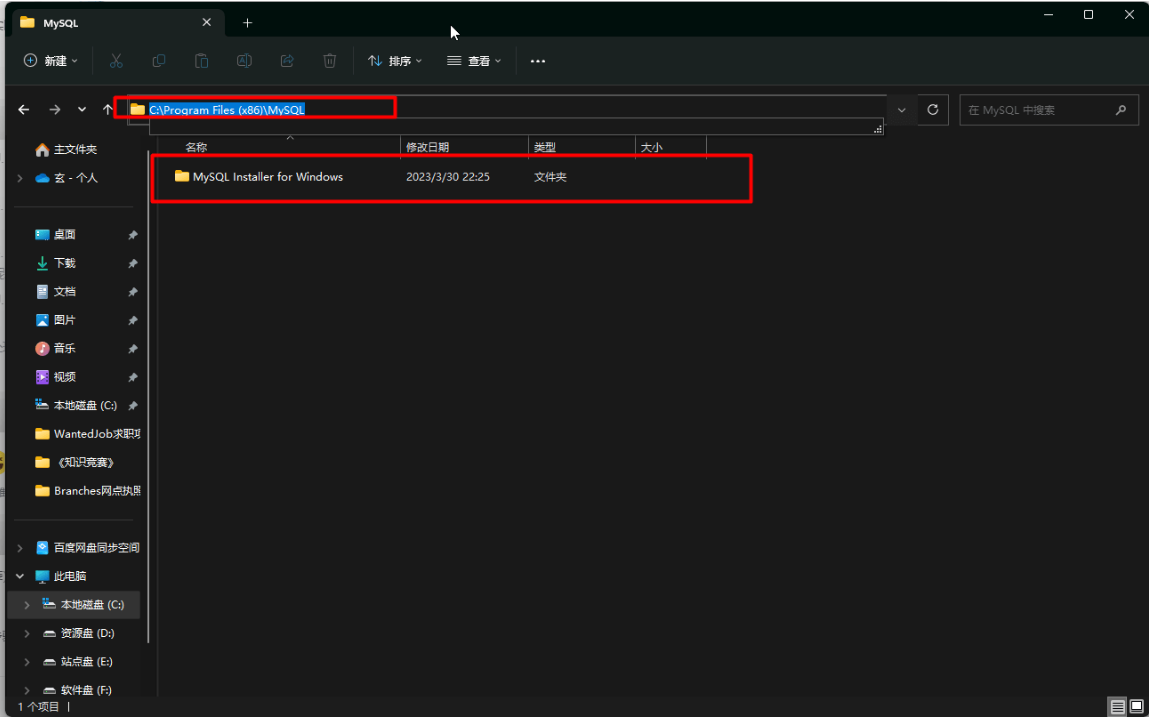Go back with the left arrow
Viewport: 1149px width, 717px height.
tap(23, 109)
